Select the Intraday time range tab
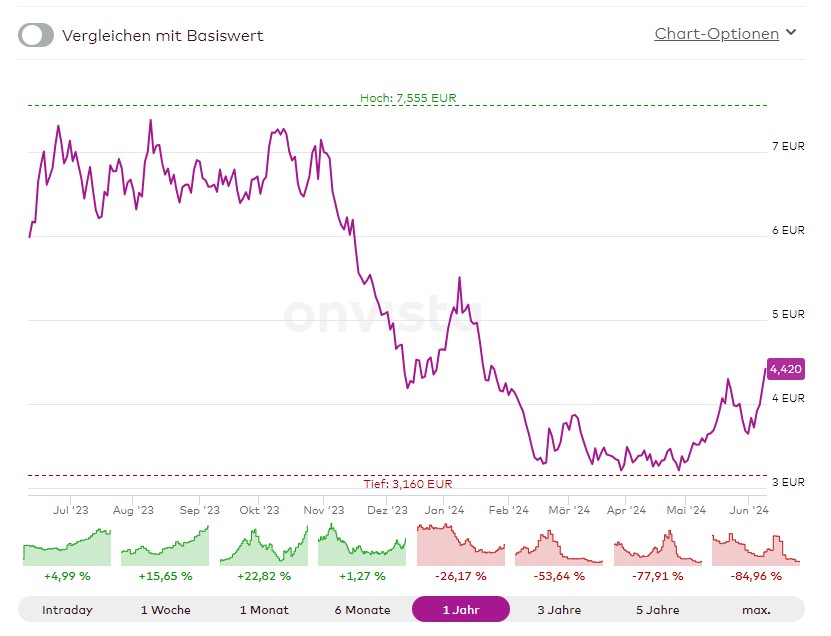831x636 pixels. 68,609
